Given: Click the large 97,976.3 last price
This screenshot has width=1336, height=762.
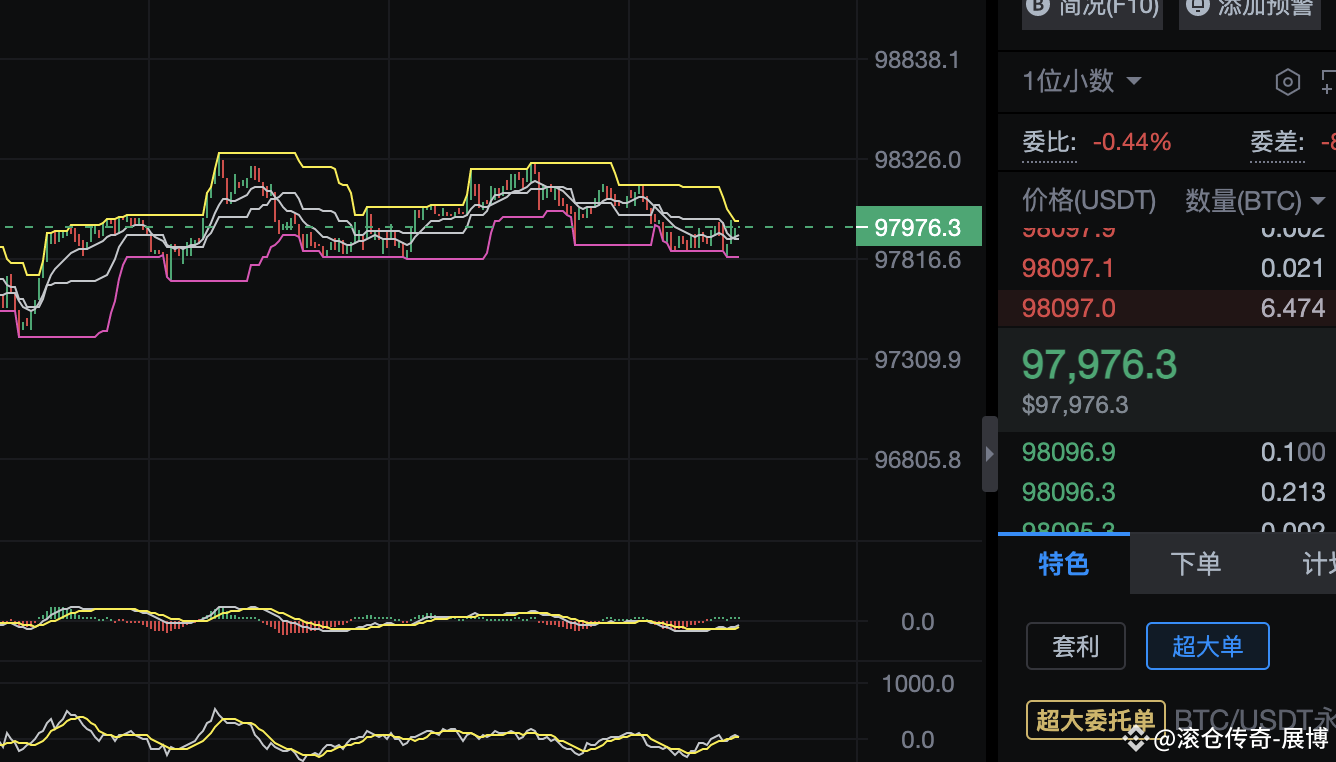Looking at the screenshot, I should pyautogui.click(x=1099, y=365).
